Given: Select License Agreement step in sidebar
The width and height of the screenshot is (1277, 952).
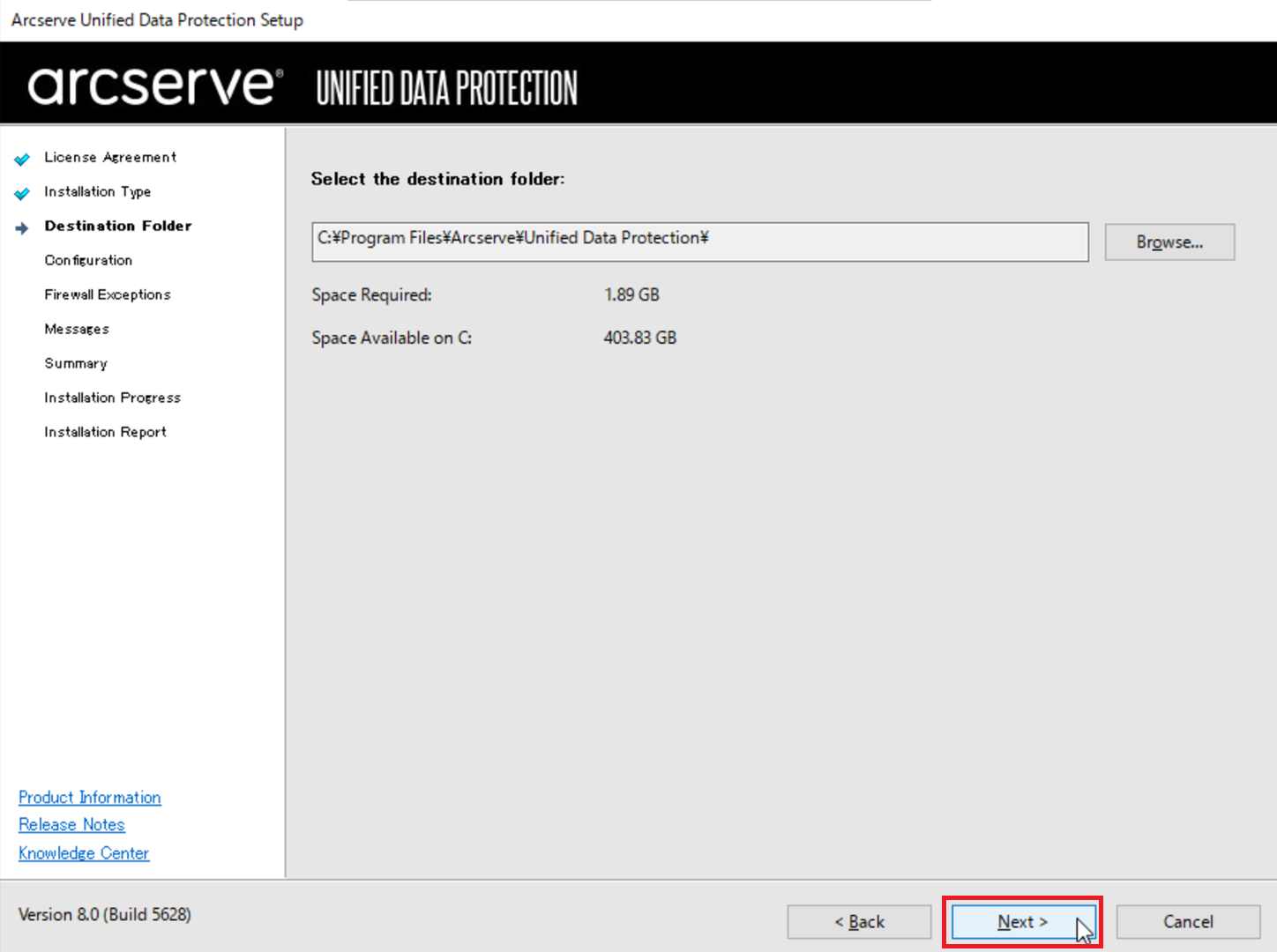Looking at the screenshot, I should [x=110, y=157].
